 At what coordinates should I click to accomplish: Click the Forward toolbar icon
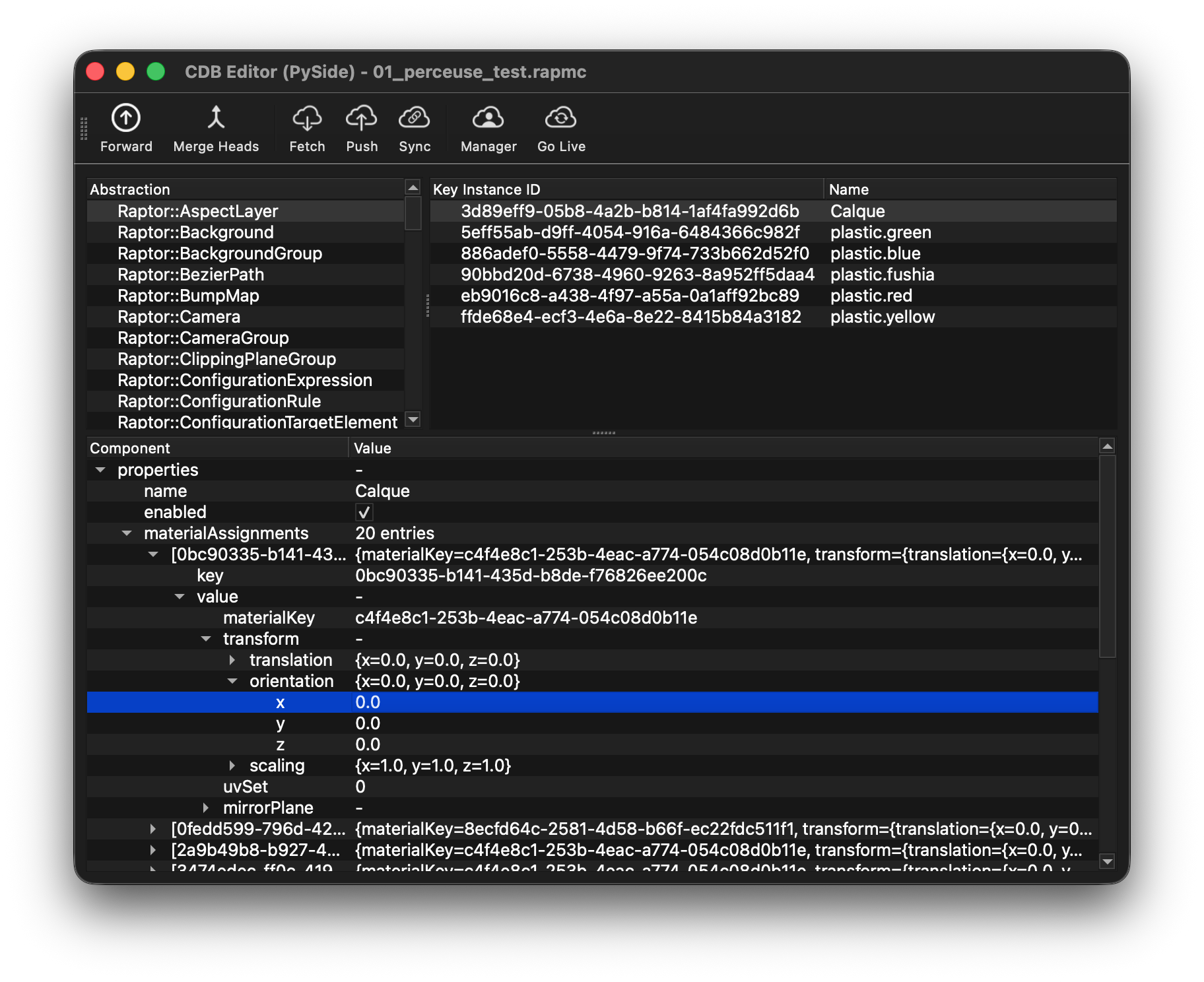(125, 119)
